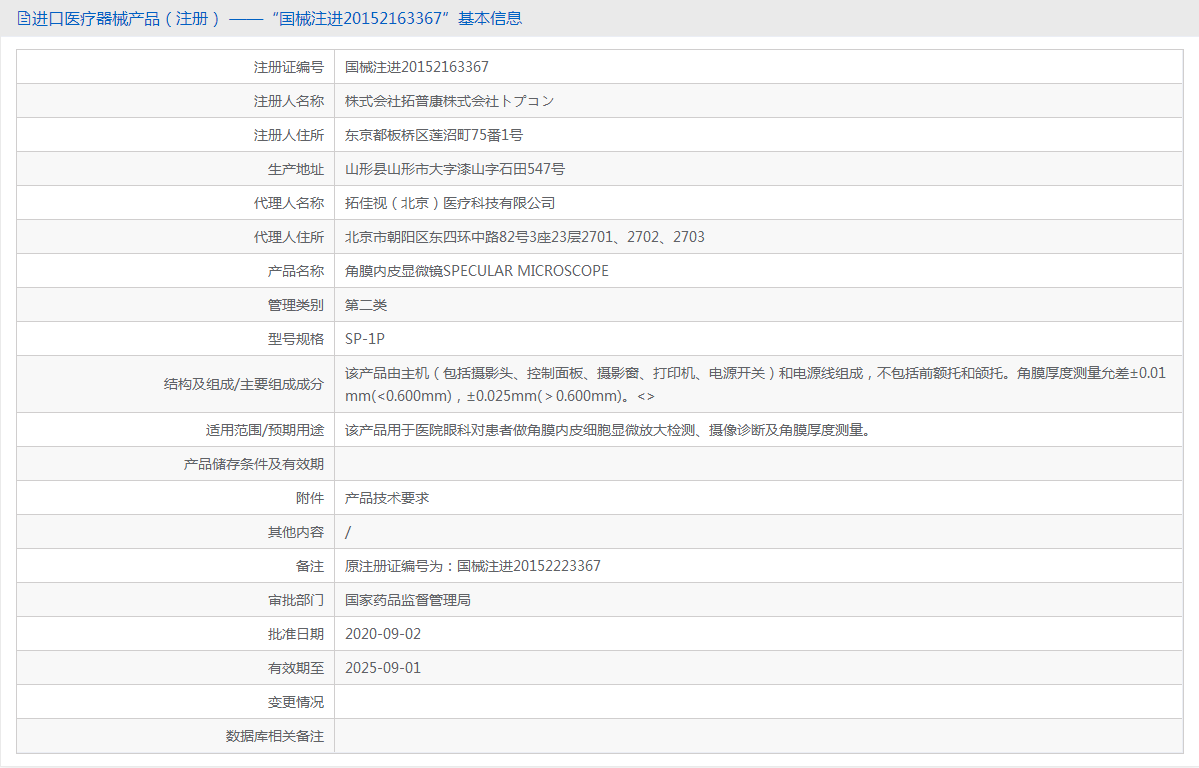Click the 数据库相关备注 label
The height and width of the screenshot is (768, 1199).
(x=275, y=736)
